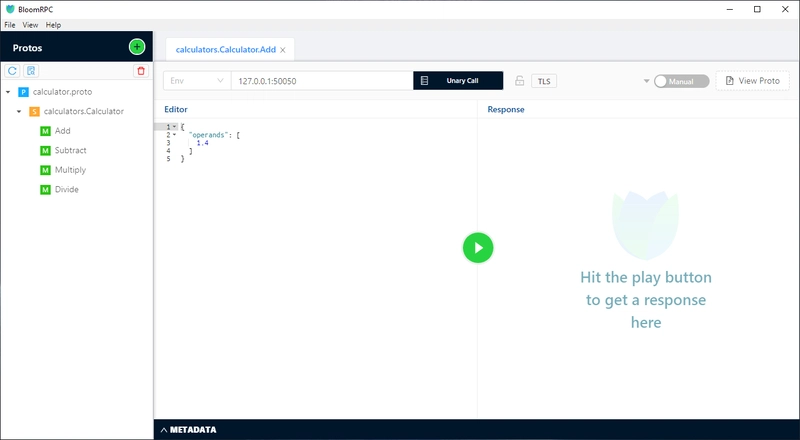The image size is (800, 440).
Task: Toggle the Manual switch
Action: click(682, 81)
